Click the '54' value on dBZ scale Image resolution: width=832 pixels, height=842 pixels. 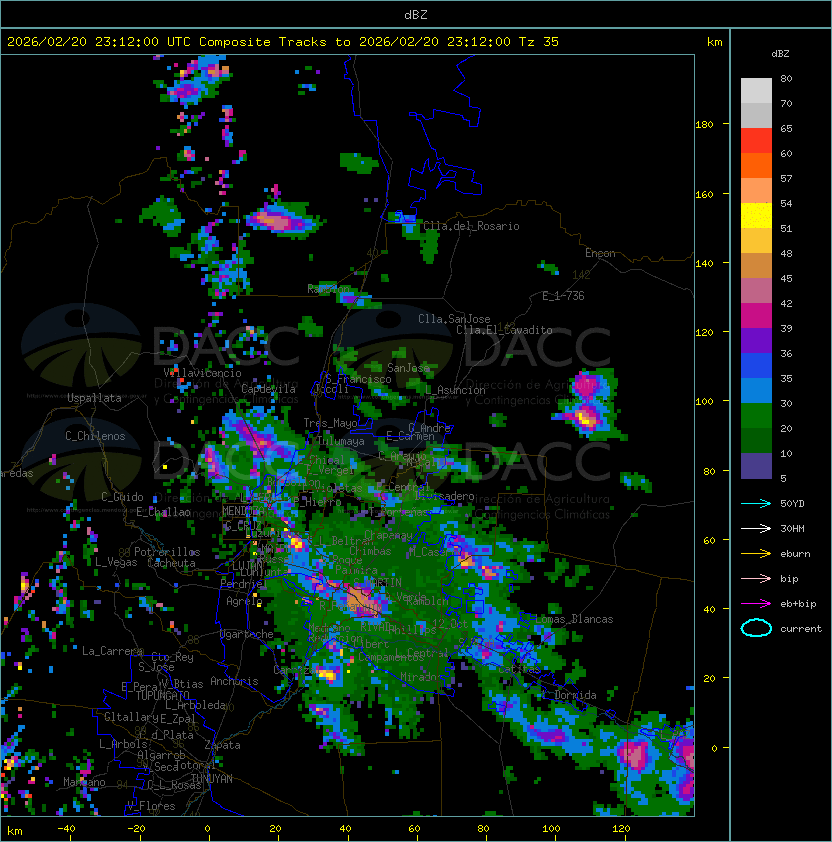coord(786,204)
